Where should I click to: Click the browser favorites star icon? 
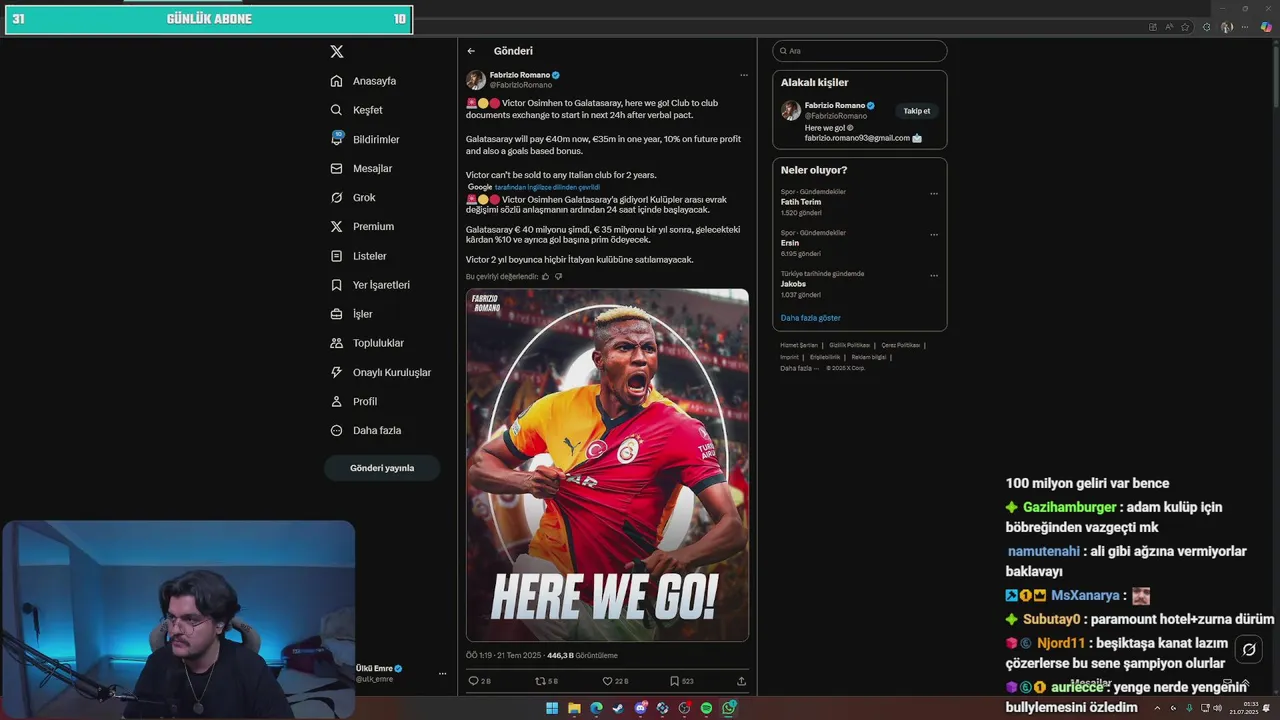[1185, 27]
